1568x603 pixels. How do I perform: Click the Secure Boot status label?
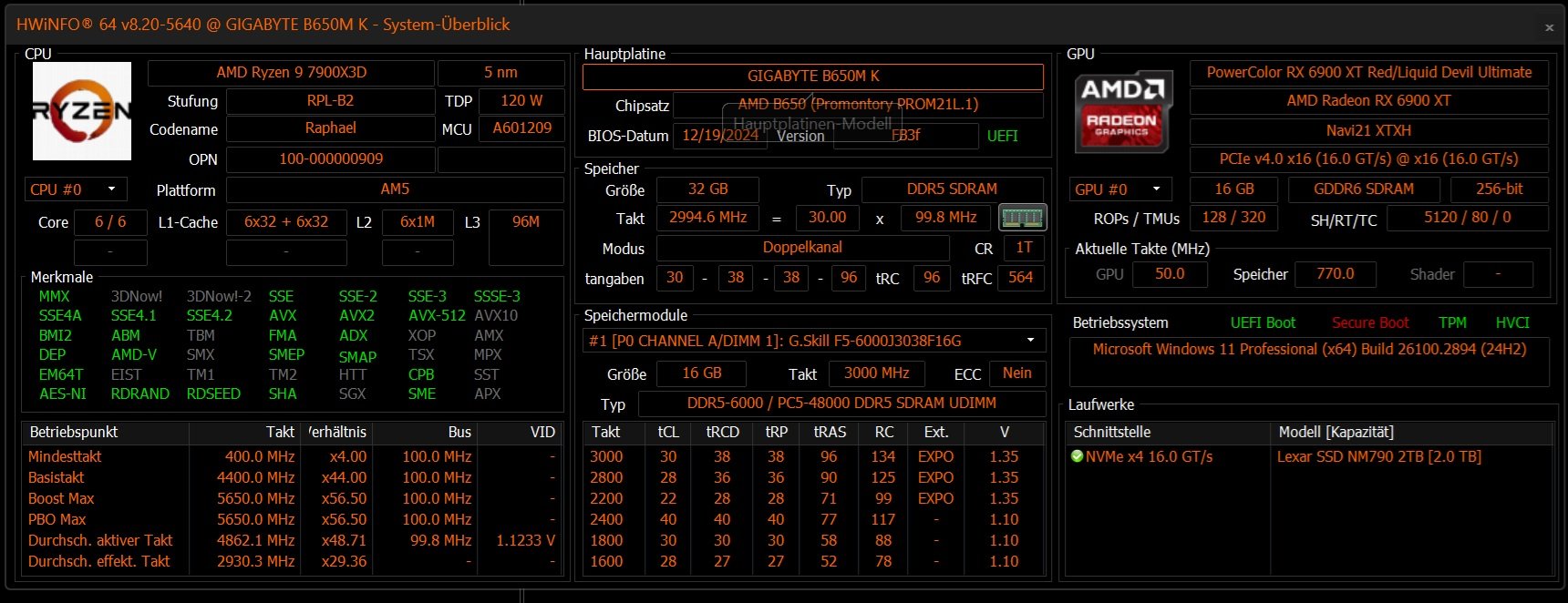(1370, 322)
